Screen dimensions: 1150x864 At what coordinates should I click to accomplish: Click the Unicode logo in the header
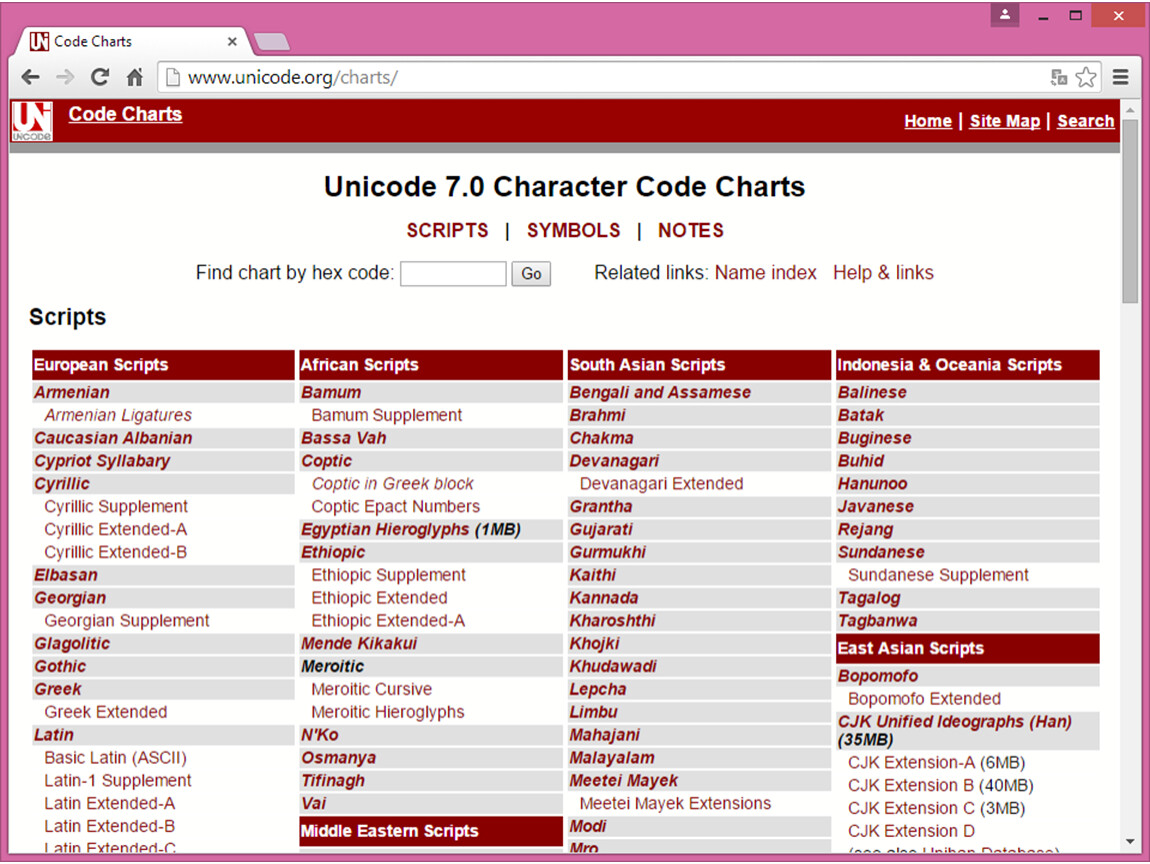(x=31, y=121)
